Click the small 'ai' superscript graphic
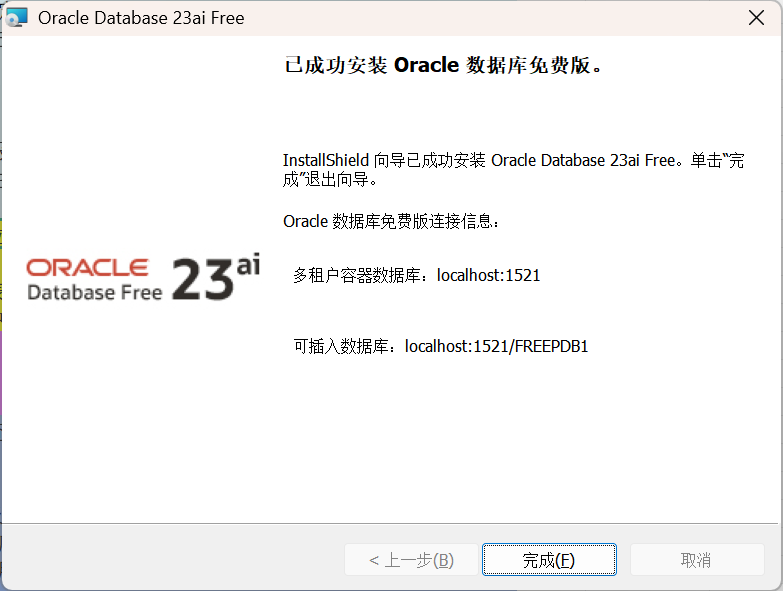 tap(248, 264)
